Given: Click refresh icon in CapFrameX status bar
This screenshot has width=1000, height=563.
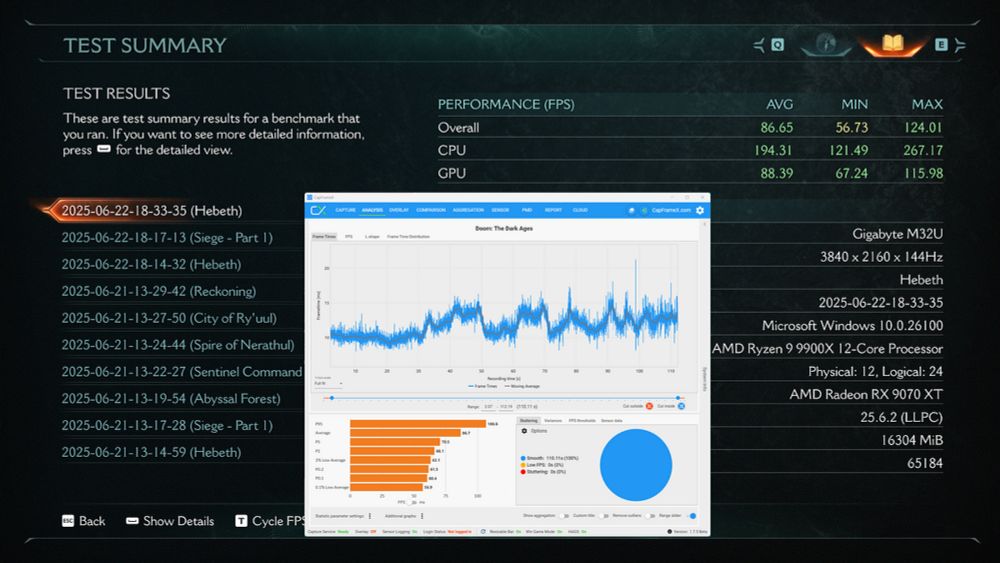Looking at the screenshot, I should click(483, 532).
